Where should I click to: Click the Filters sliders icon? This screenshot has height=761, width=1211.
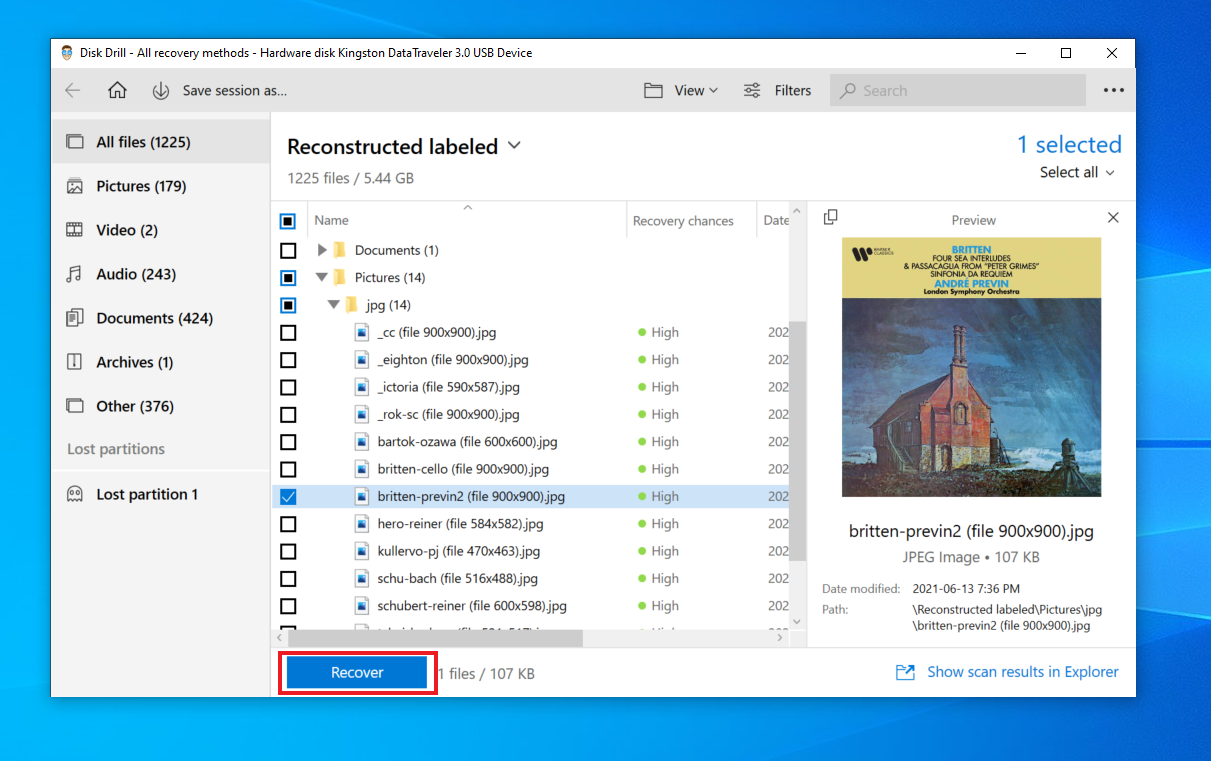752,90
